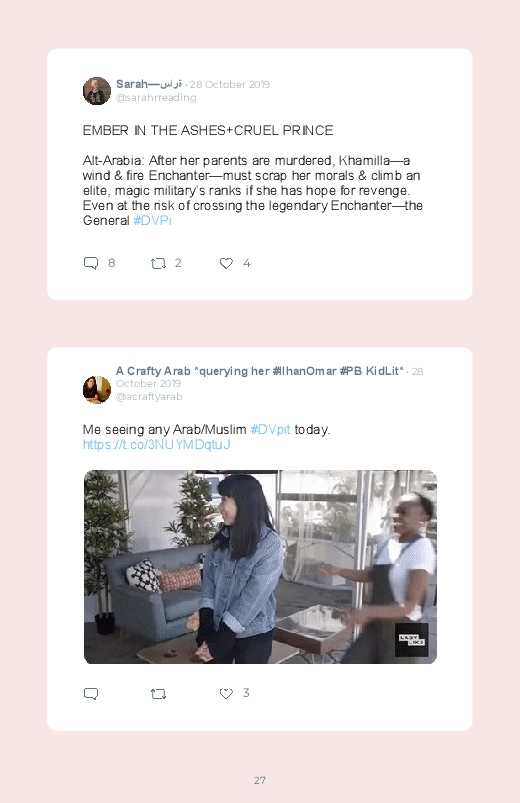Screen dimensions: 520x803
Task: Click the Lady Like logo on GIF
Action: point(411,640)
